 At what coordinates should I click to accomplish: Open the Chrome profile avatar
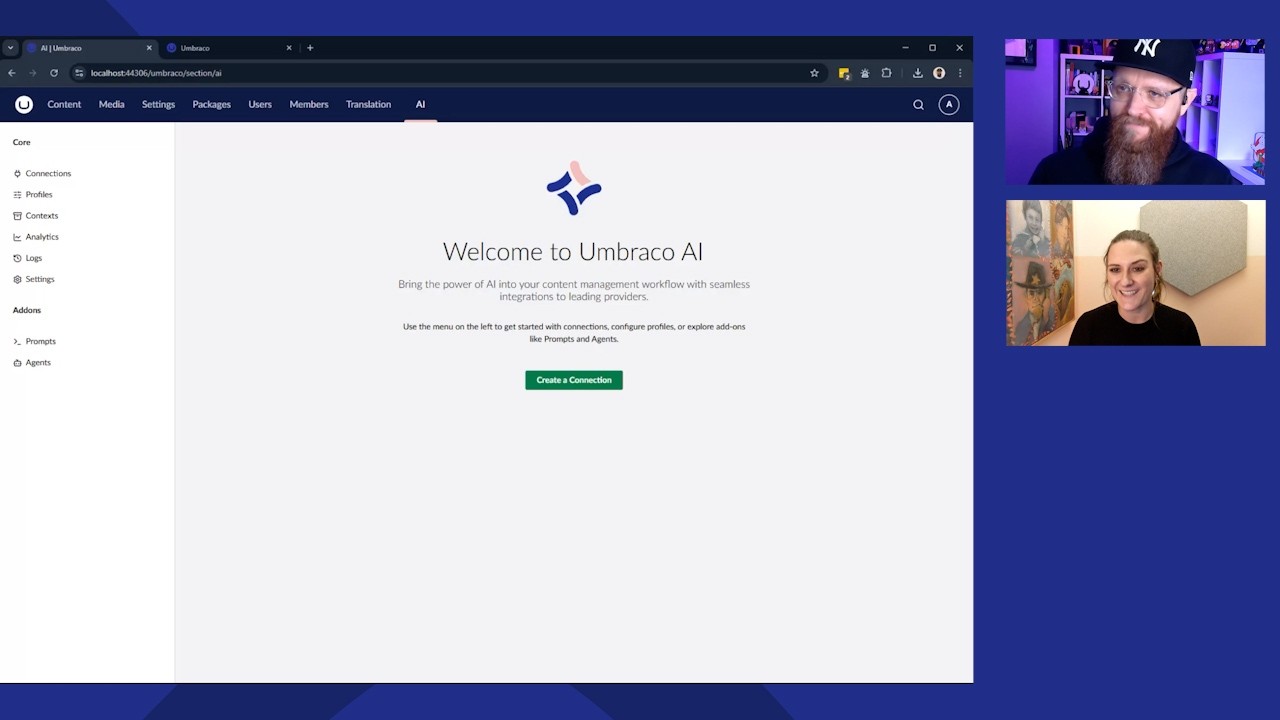tap(939, 73)
